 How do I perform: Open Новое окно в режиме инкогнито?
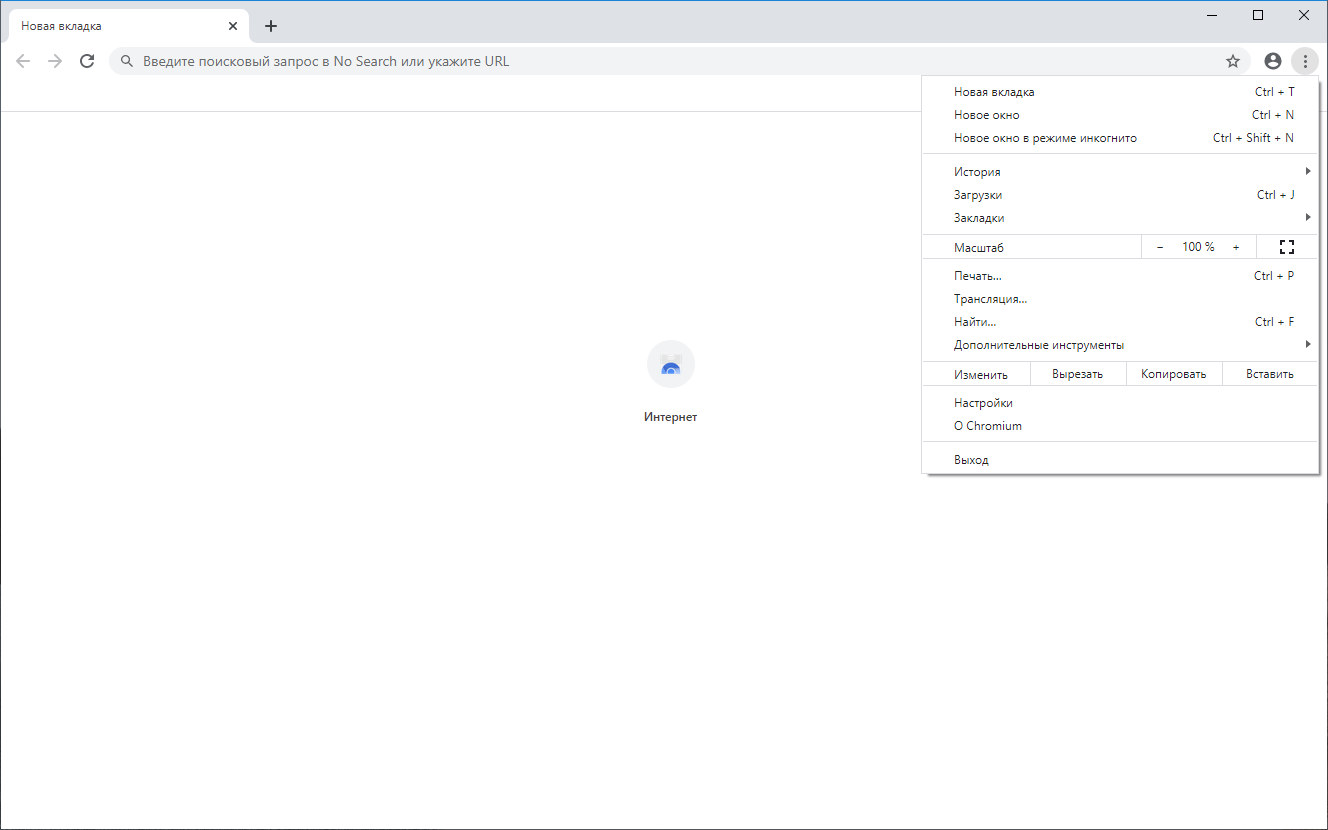point(1120,138)
